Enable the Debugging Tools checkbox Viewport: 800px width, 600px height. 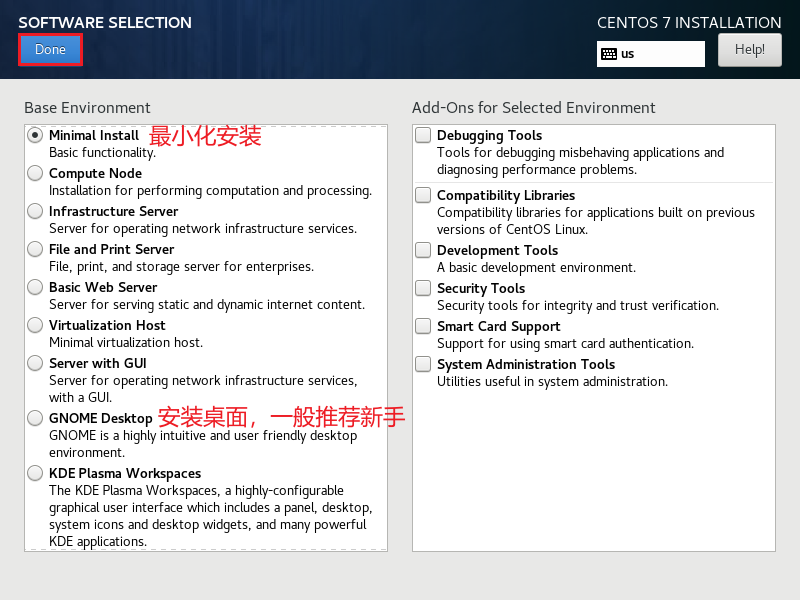pos(423,135)
